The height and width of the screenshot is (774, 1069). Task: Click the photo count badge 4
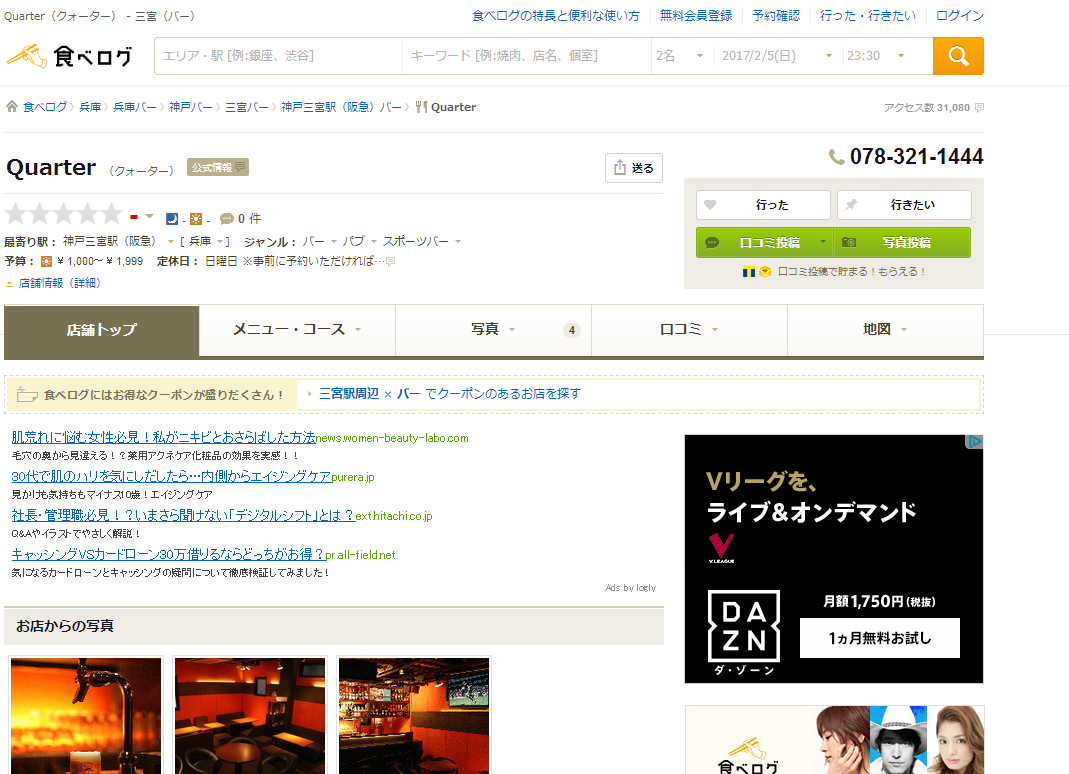[571, 330]
